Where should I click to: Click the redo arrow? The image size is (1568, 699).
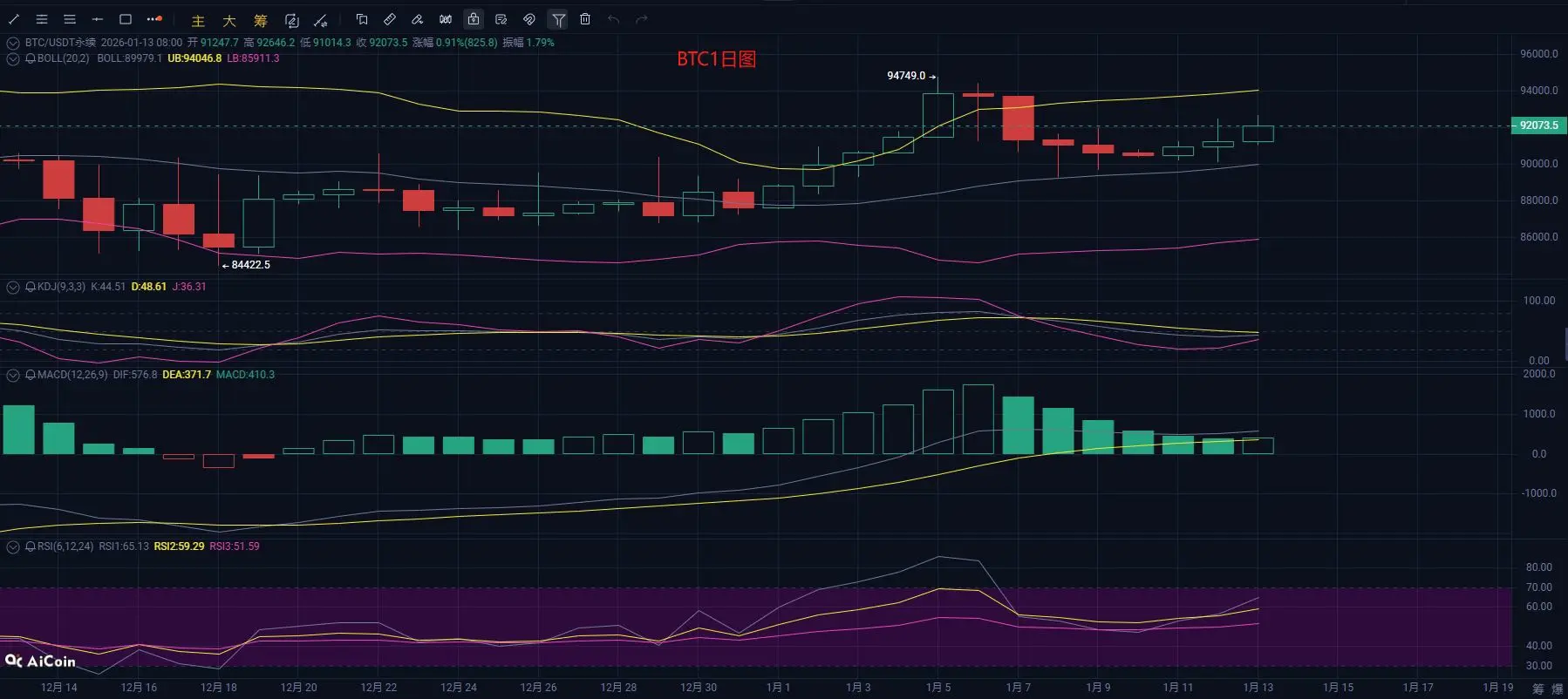[642, 19]
